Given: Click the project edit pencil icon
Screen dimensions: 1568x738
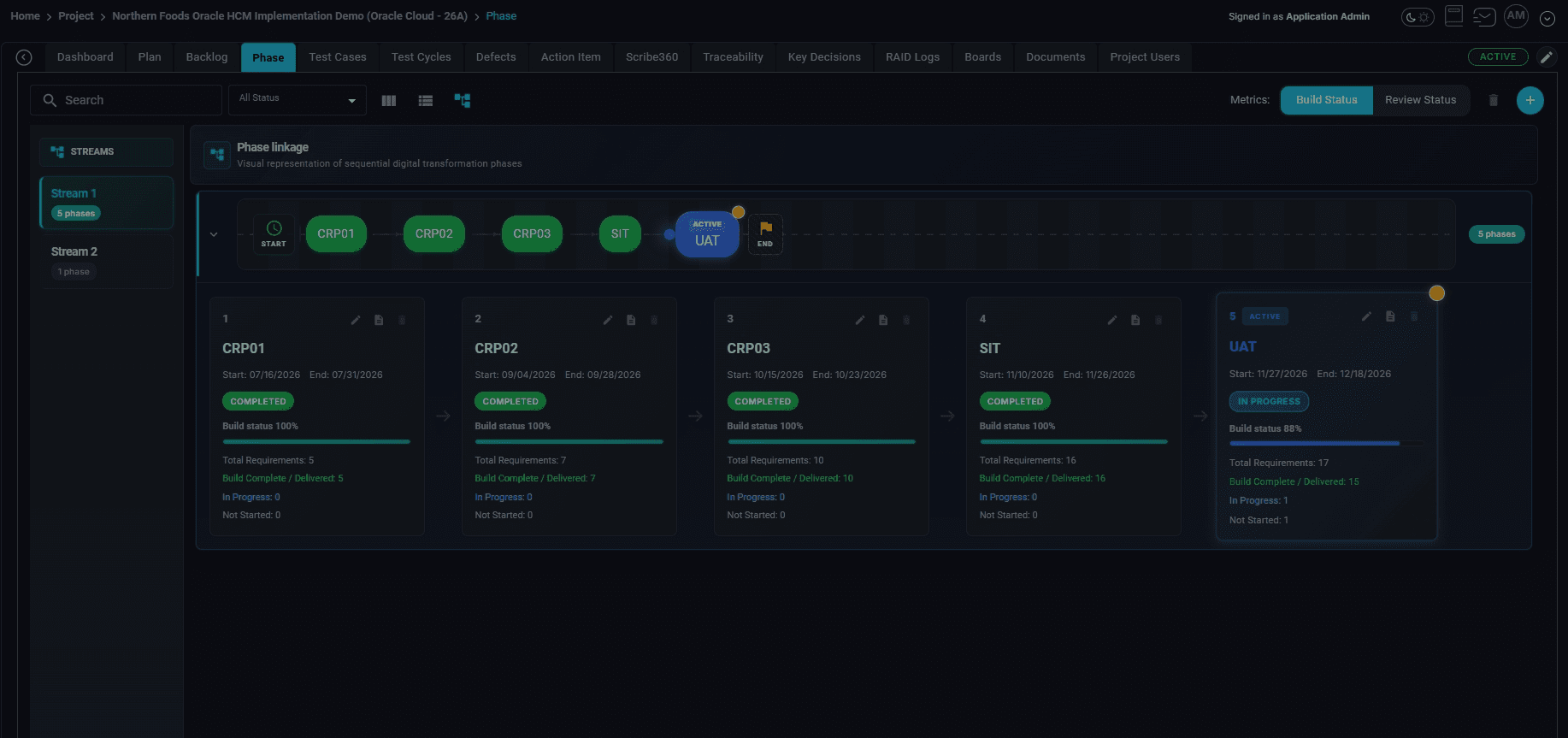Looking at the screenshot, I should (1546, 57).
